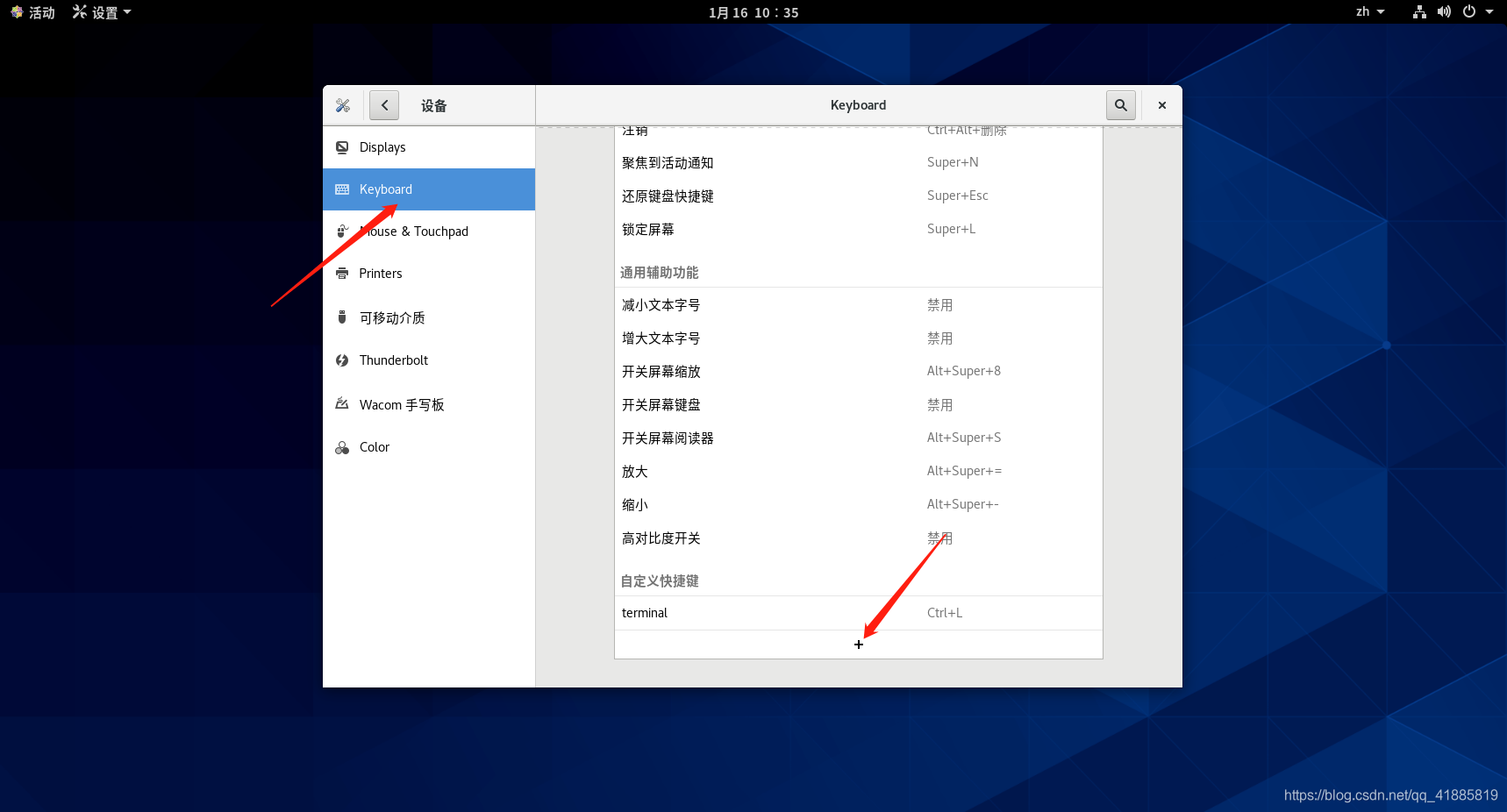1507x812 pixels.
Task: Open Mouse & Touchpad settings
Action: click(x=429, y=231)
